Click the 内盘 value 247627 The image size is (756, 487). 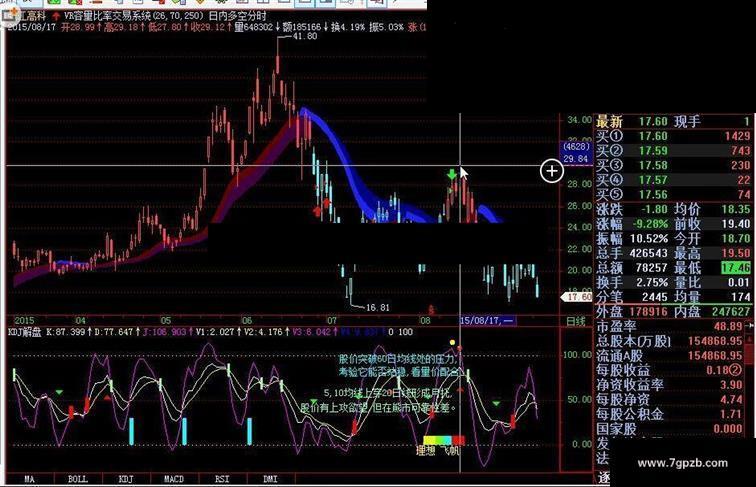[x=731, y=311]
